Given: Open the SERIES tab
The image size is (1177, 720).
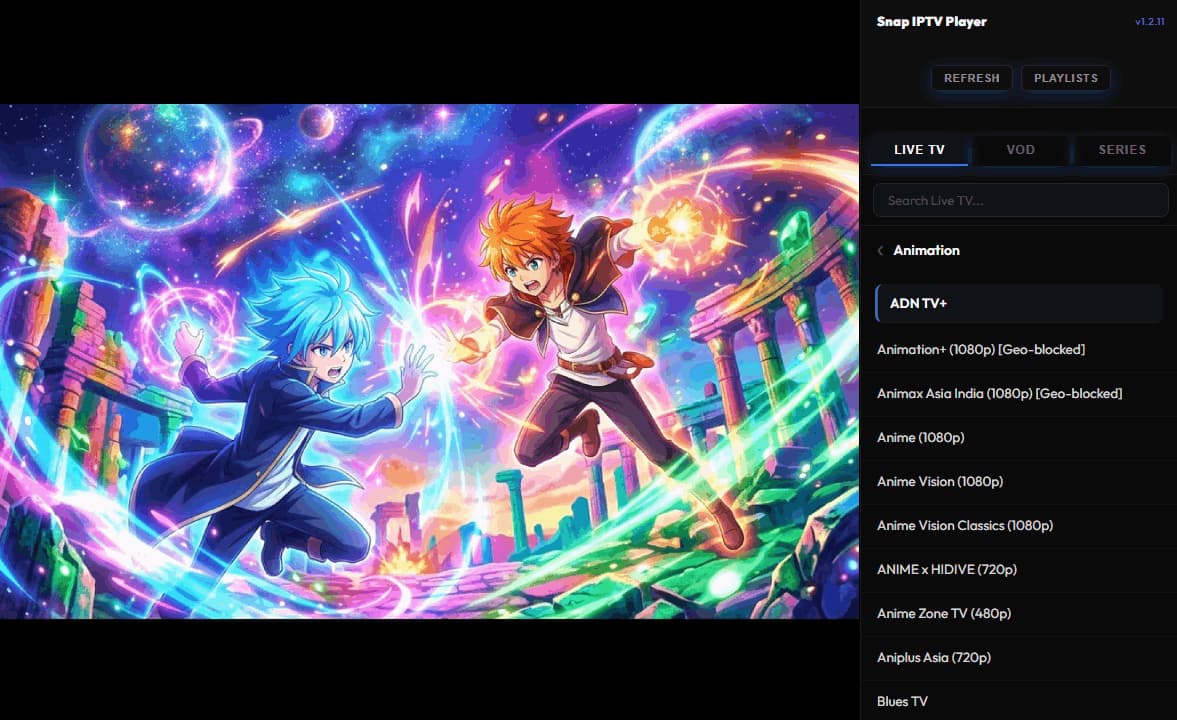Looking at the screenshot, I should pyautogui.click(x=1121, y=150).
